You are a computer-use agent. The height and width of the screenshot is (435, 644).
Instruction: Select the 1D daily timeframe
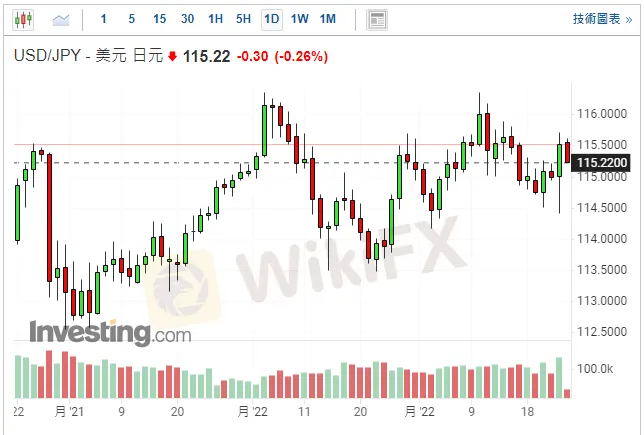click(271, 19)
